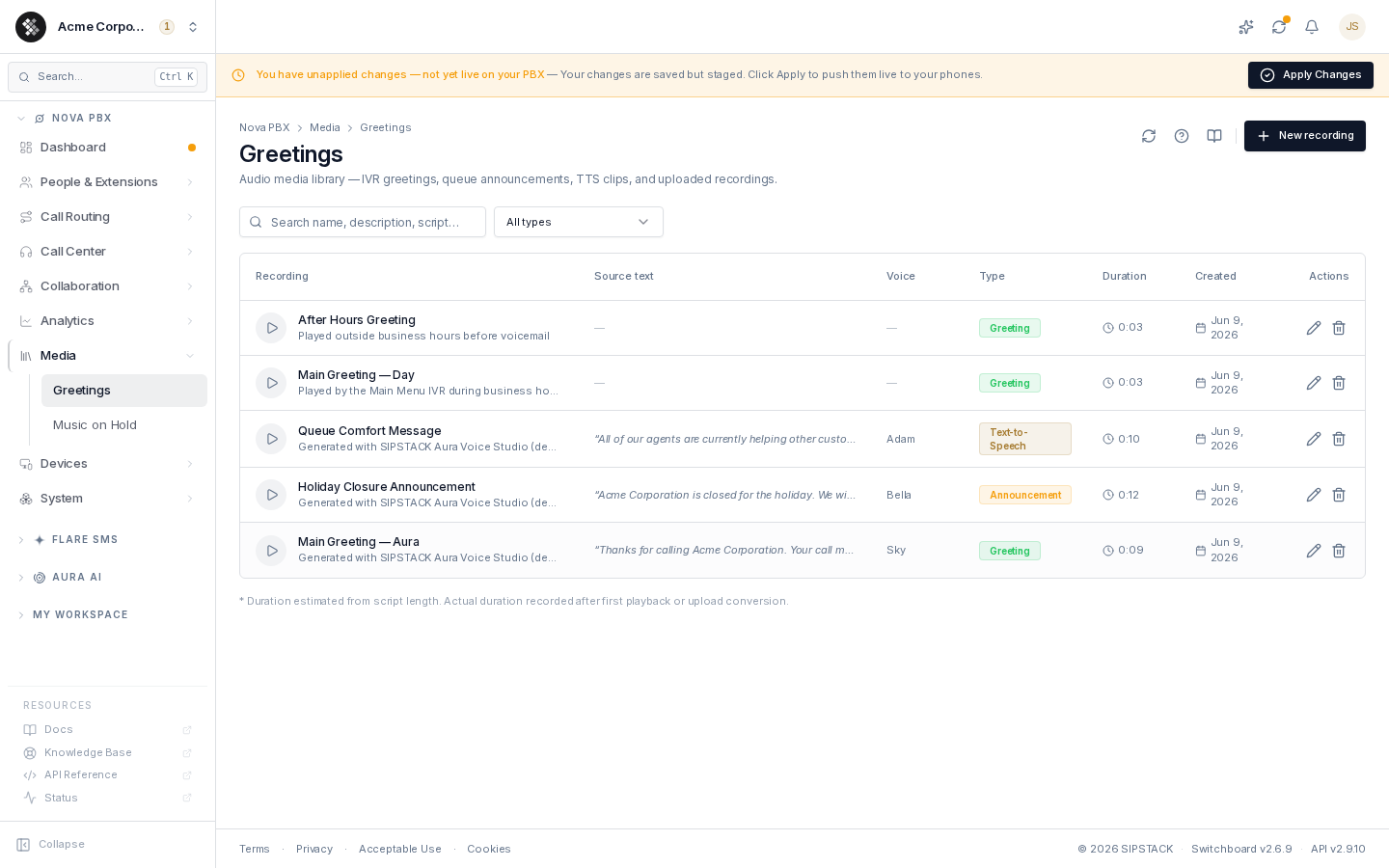Click the Duration column header
Screen dimensions: 1389x868
coord(1125,277)
